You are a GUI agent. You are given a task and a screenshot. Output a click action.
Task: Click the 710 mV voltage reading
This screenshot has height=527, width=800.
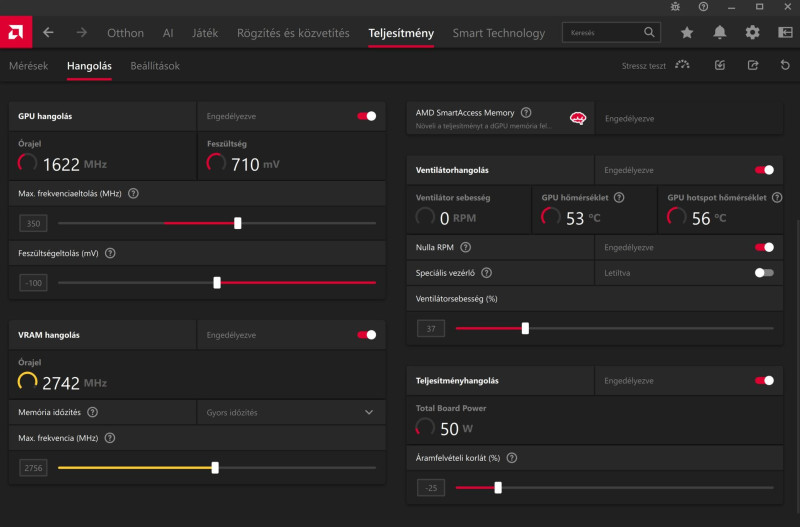[255, 164]
